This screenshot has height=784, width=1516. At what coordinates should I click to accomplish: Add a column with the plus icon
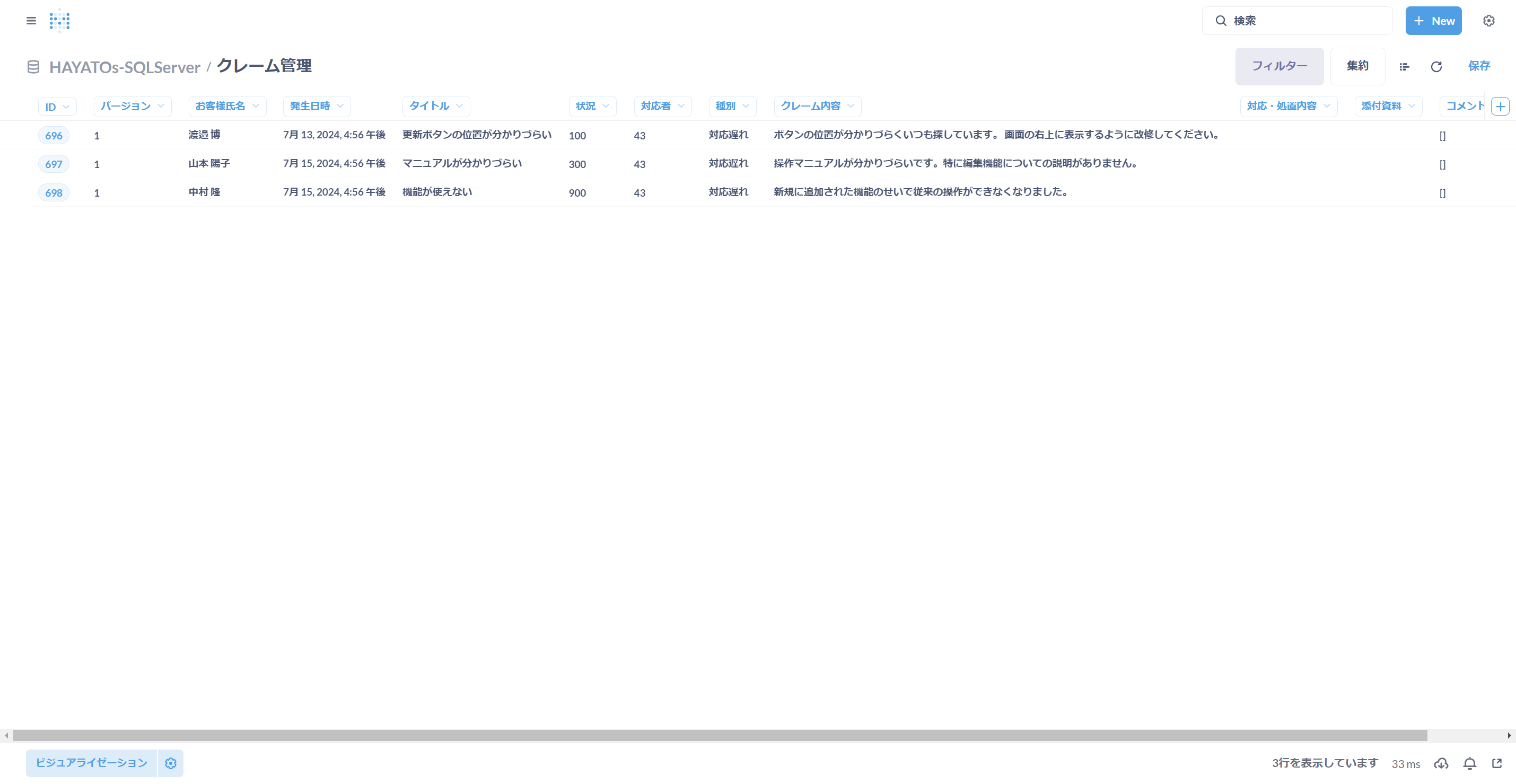(x=1500, y=107)
